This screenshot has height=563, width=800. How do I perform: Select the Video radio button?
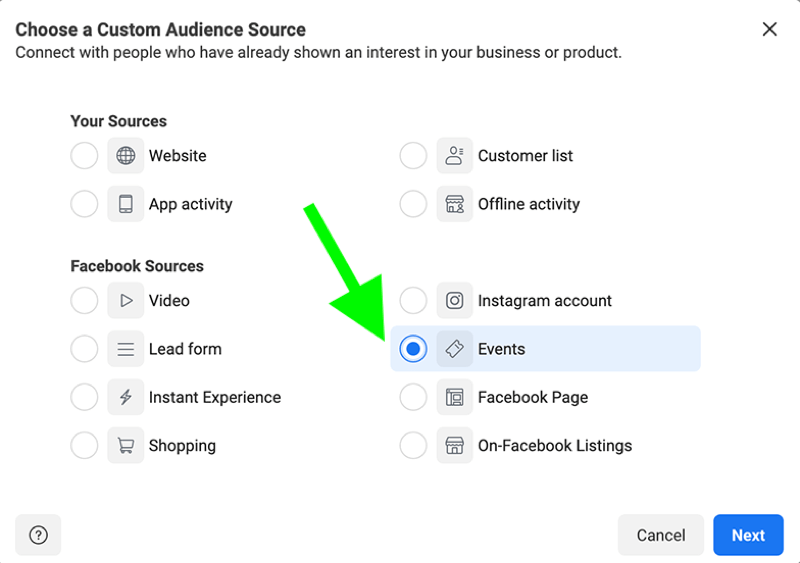click(x=84, y=300)
